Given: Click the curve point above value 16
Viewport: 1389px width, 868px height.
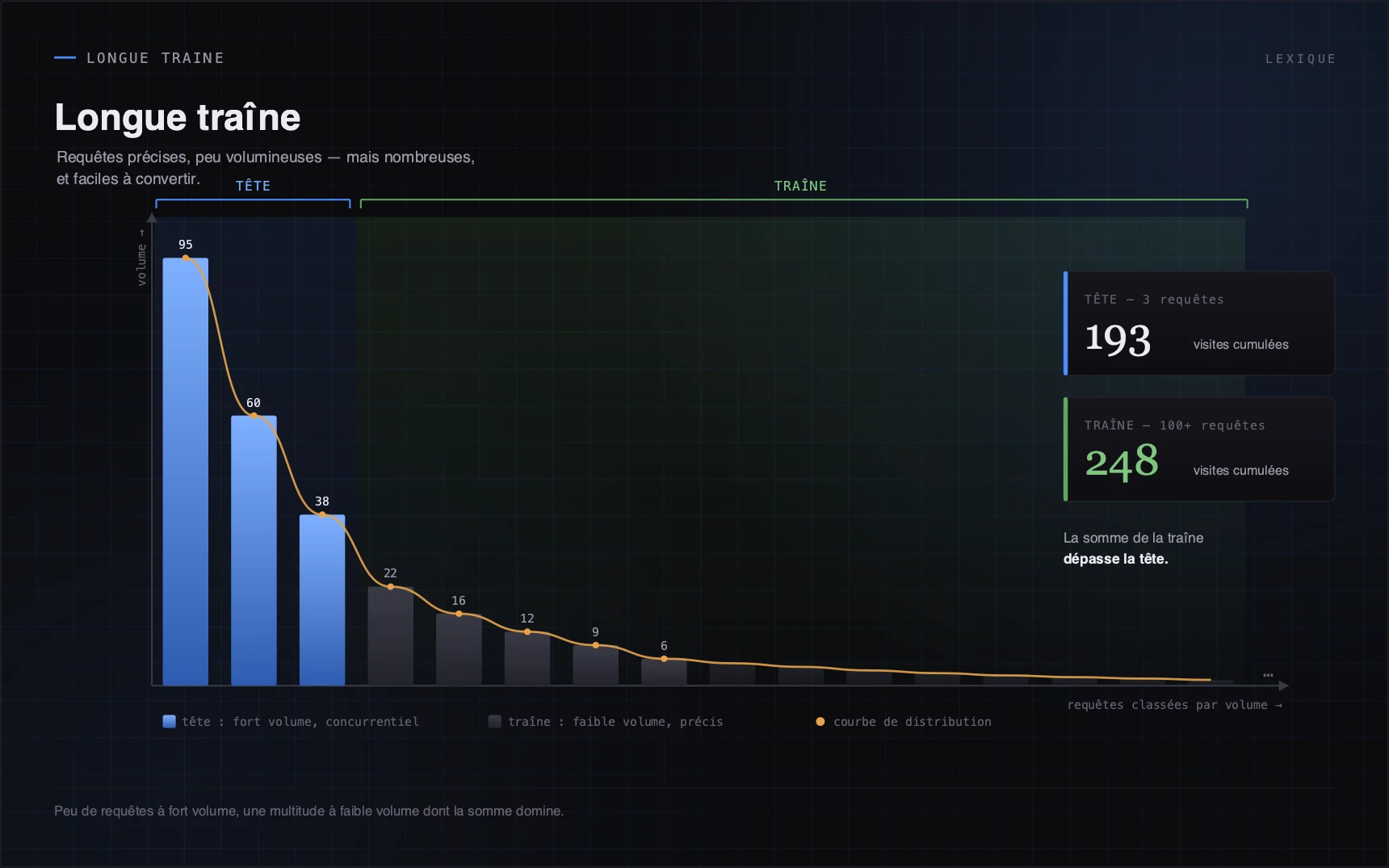Looking at the screenshot, I should [x=459, y=614].
